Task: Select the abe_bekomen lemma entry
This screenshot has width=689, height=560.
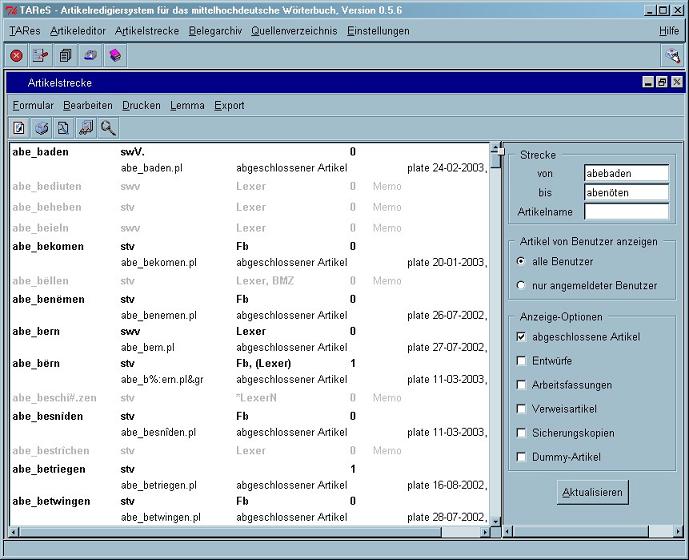Action: (48, 247)
